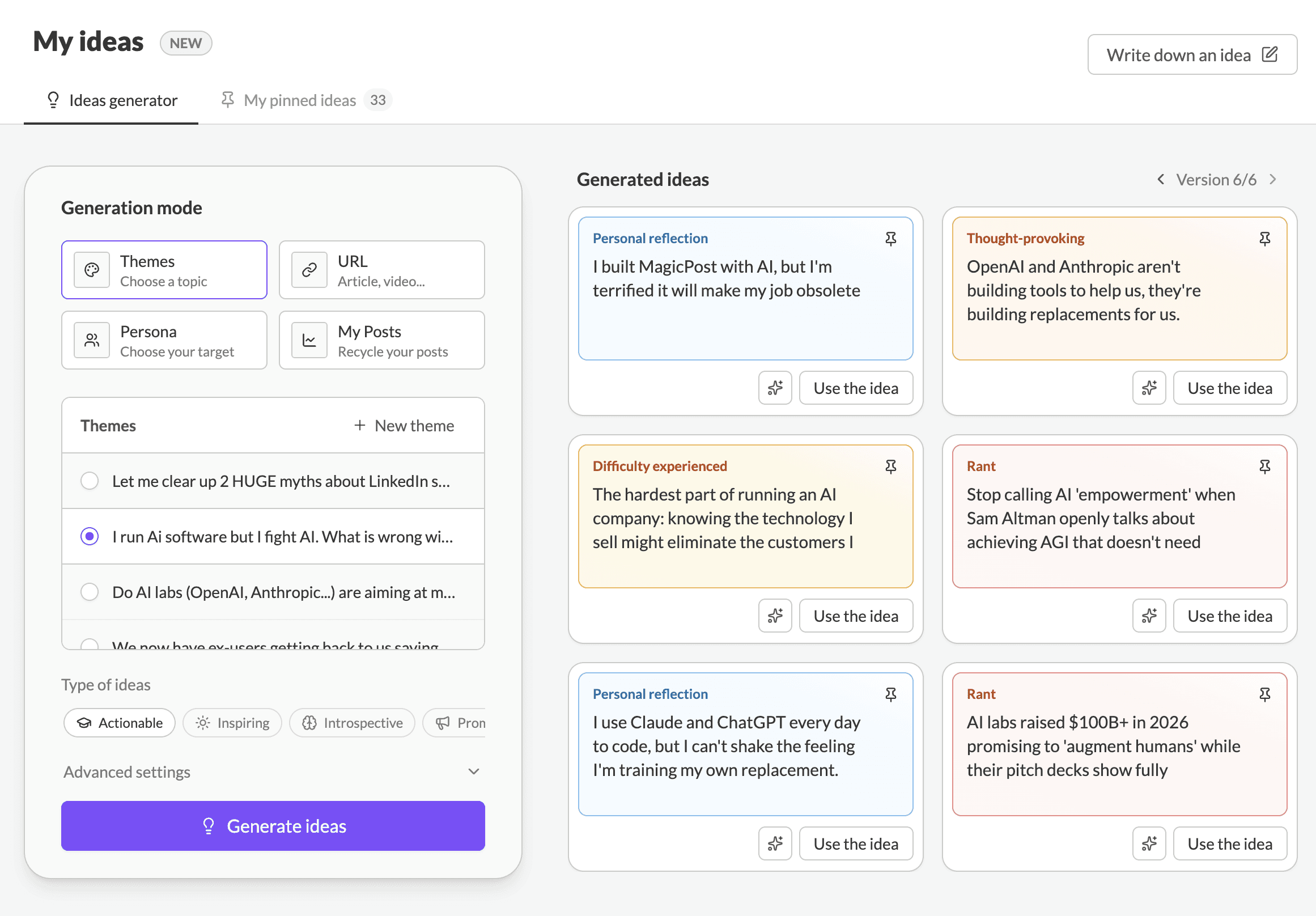Pin the Difficulty experienced idea card
Image resolution: width=1316 pixels, height=916 pixels.
coord(890,467)
